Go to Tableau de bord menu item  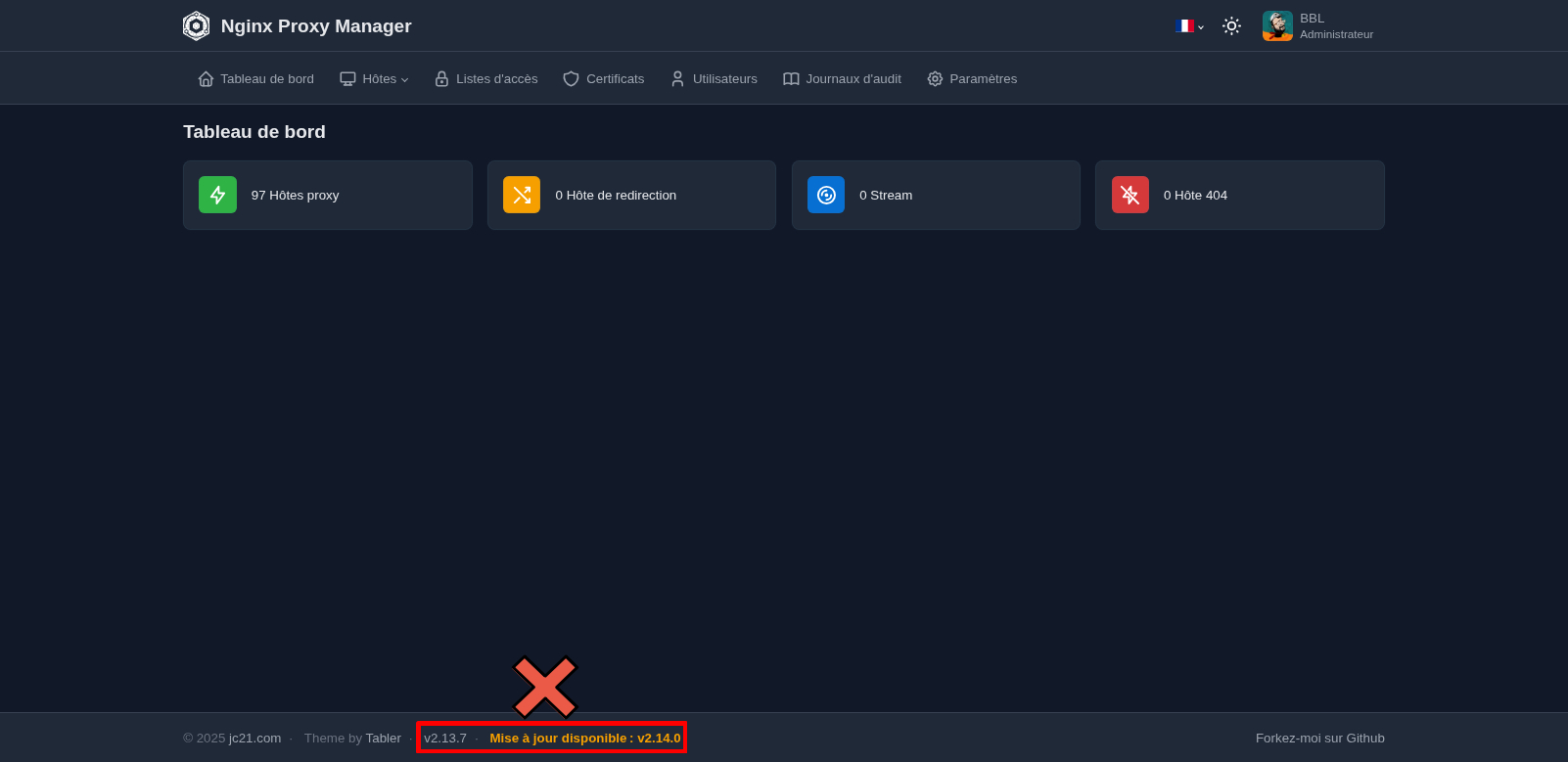point(256,79)
